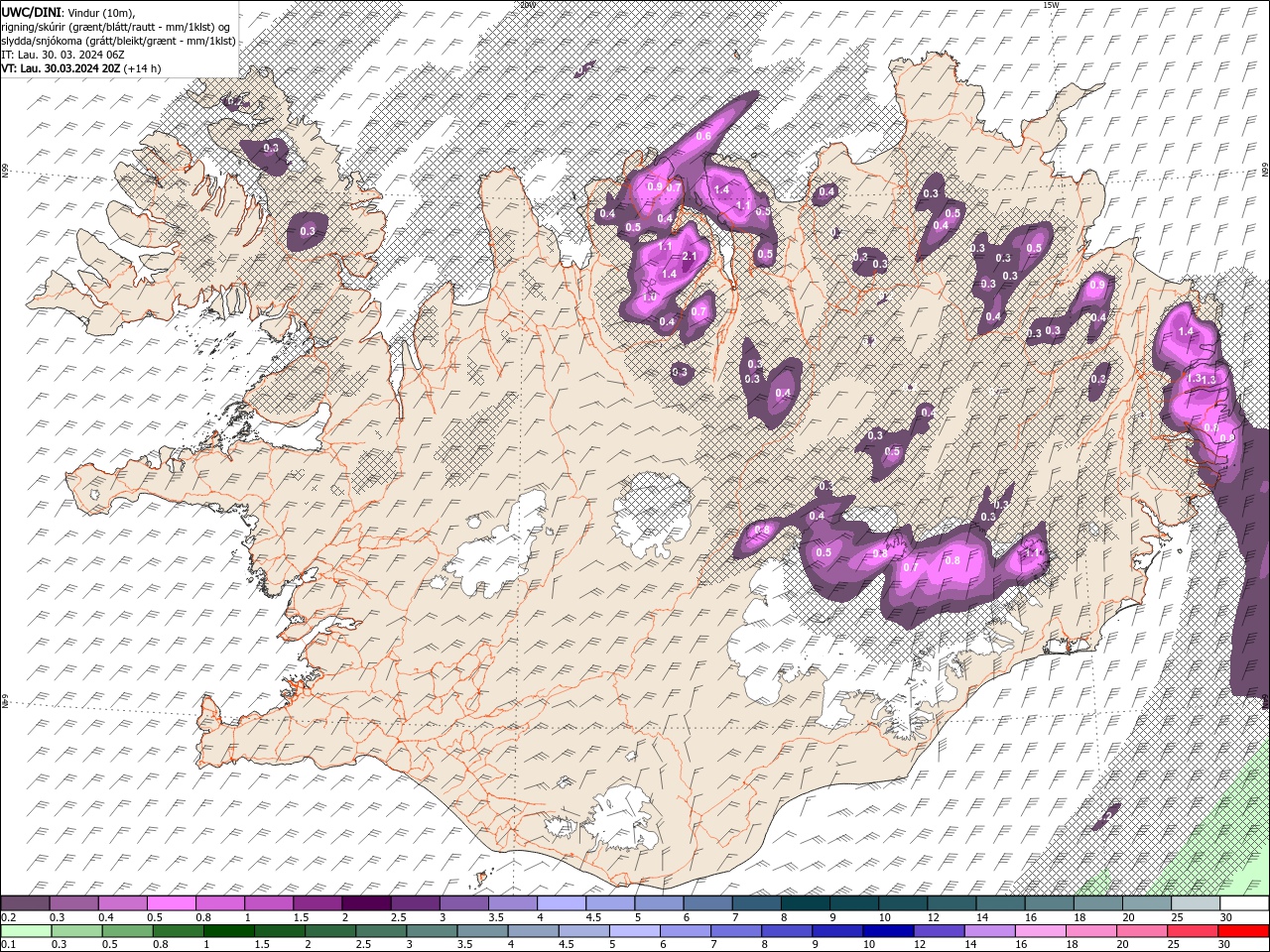
Task: Click the rain legend swatch between 16 and 18
Action: coord(1042,931)
